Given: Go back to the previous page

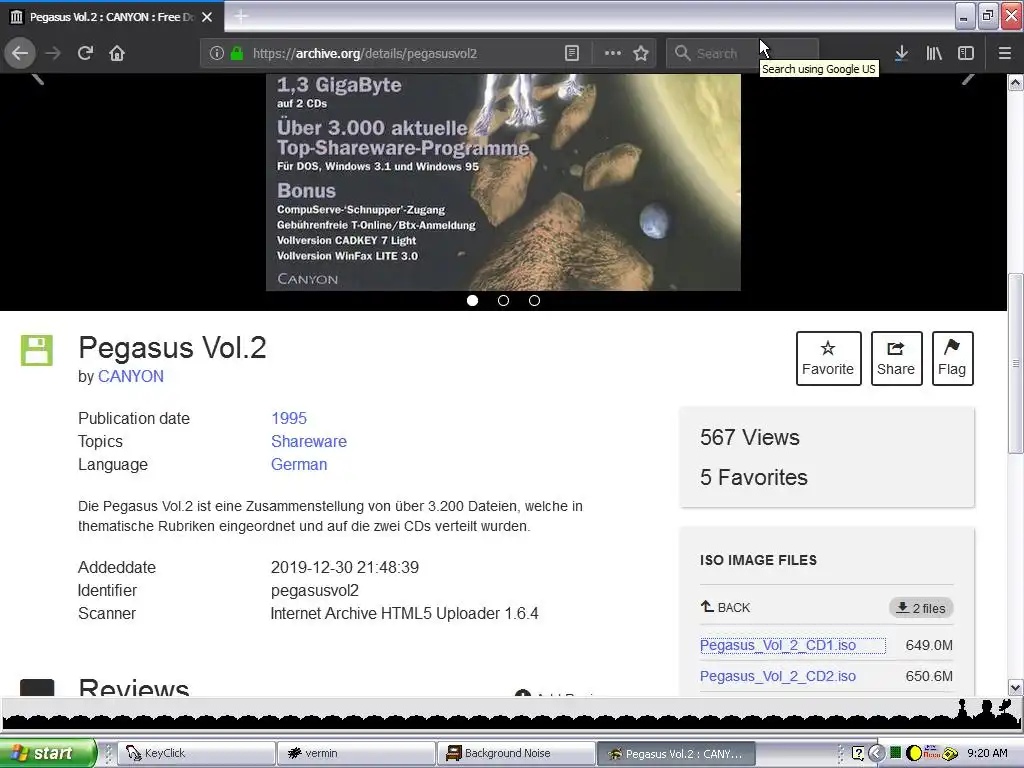Looking at the screenshot, I should (x=20, y=53).
